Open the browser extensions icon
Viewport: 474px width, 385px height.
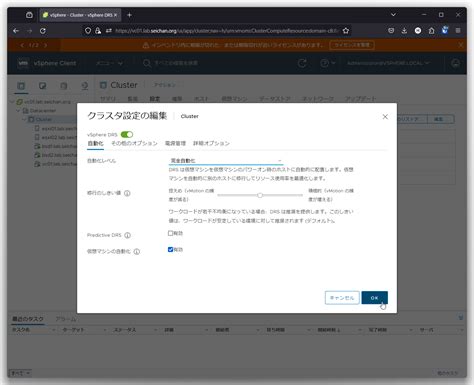431,31
